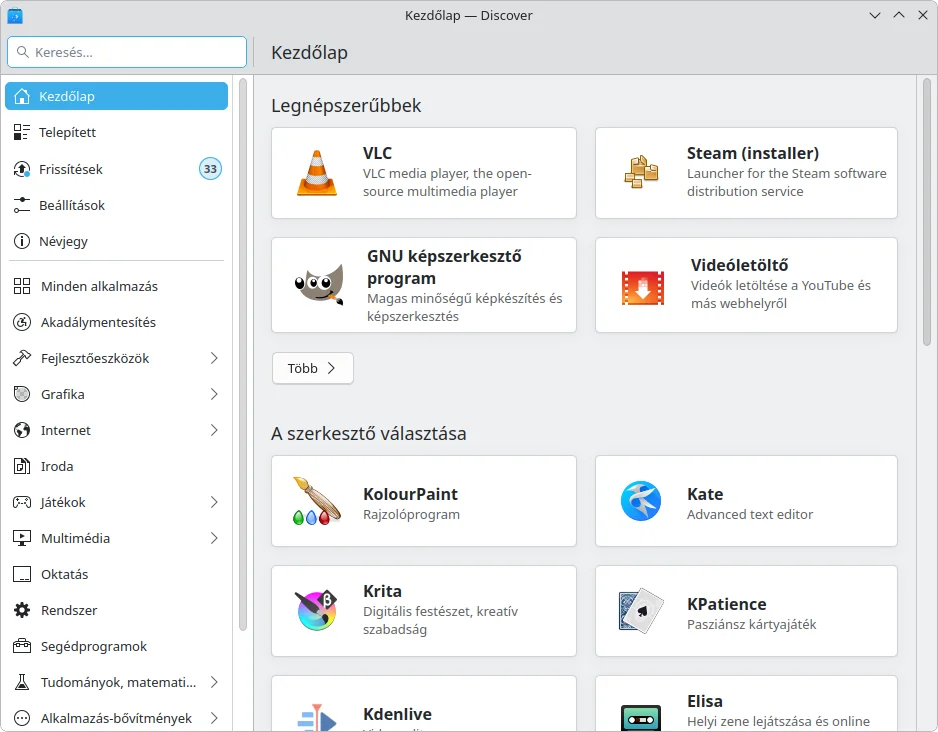This screenshot has width=938, height=732.
Task: Click the Kdenlive app icon
Action: click(x=317, y=718)
